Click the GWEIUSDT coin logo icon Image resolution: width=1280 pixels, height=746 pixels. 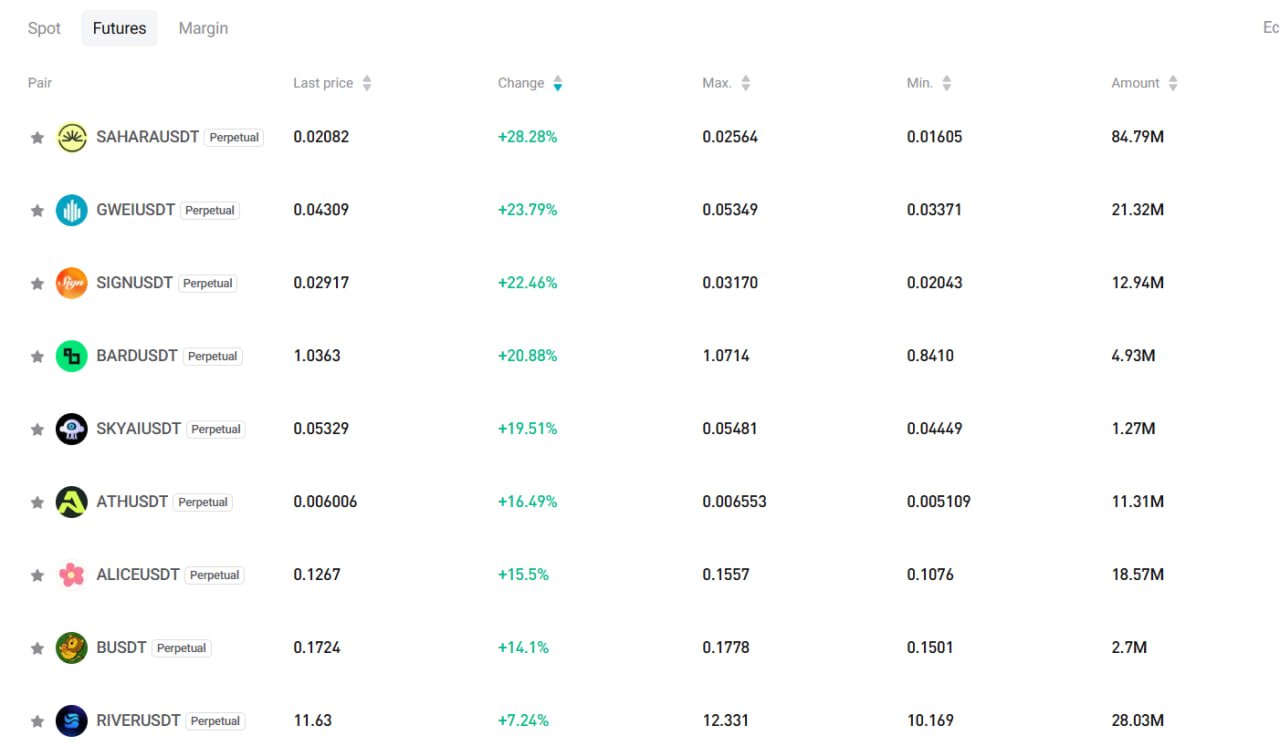(72, 210)
